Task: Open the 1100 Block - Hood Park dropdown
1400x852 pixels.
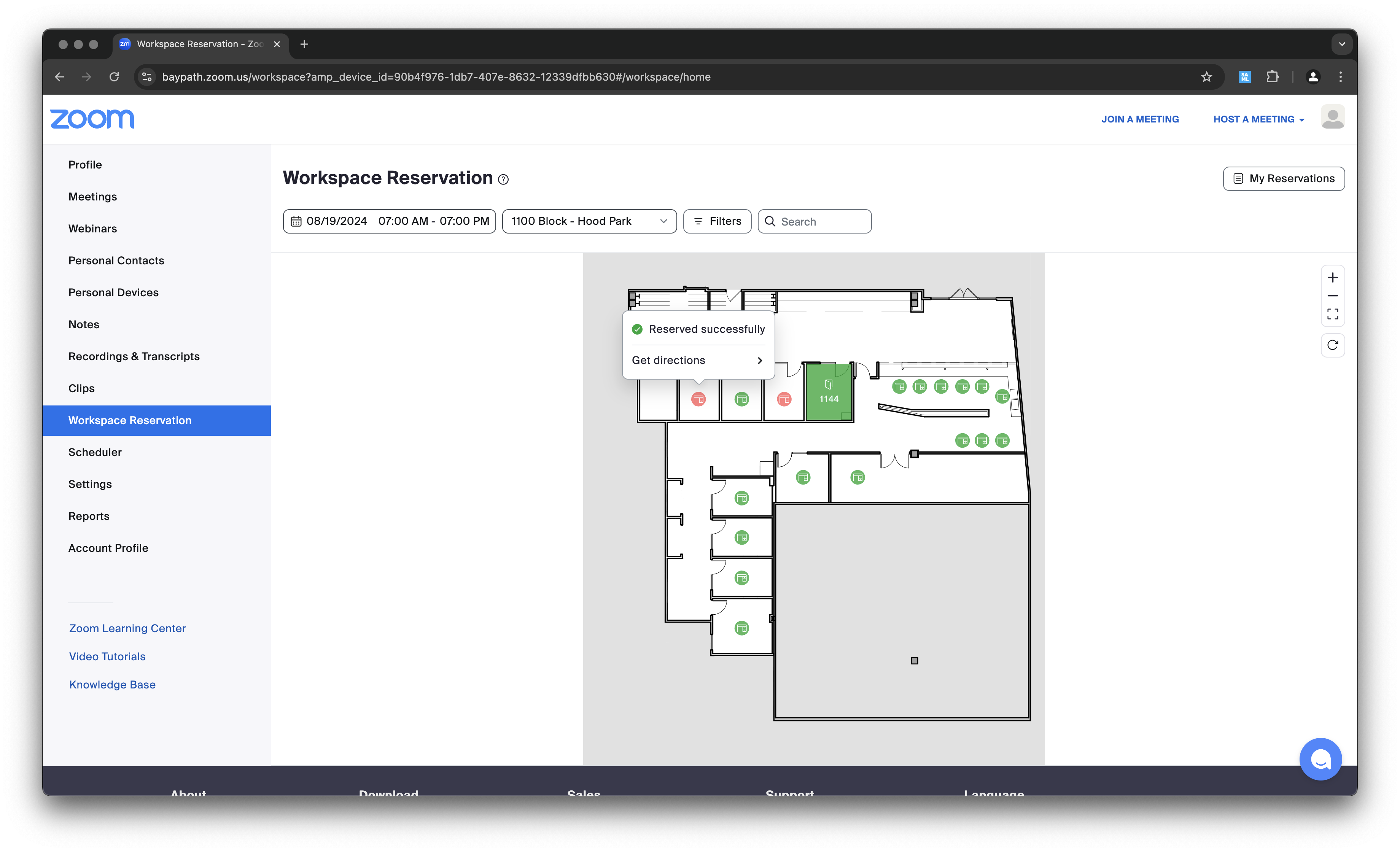Action: 589,221
